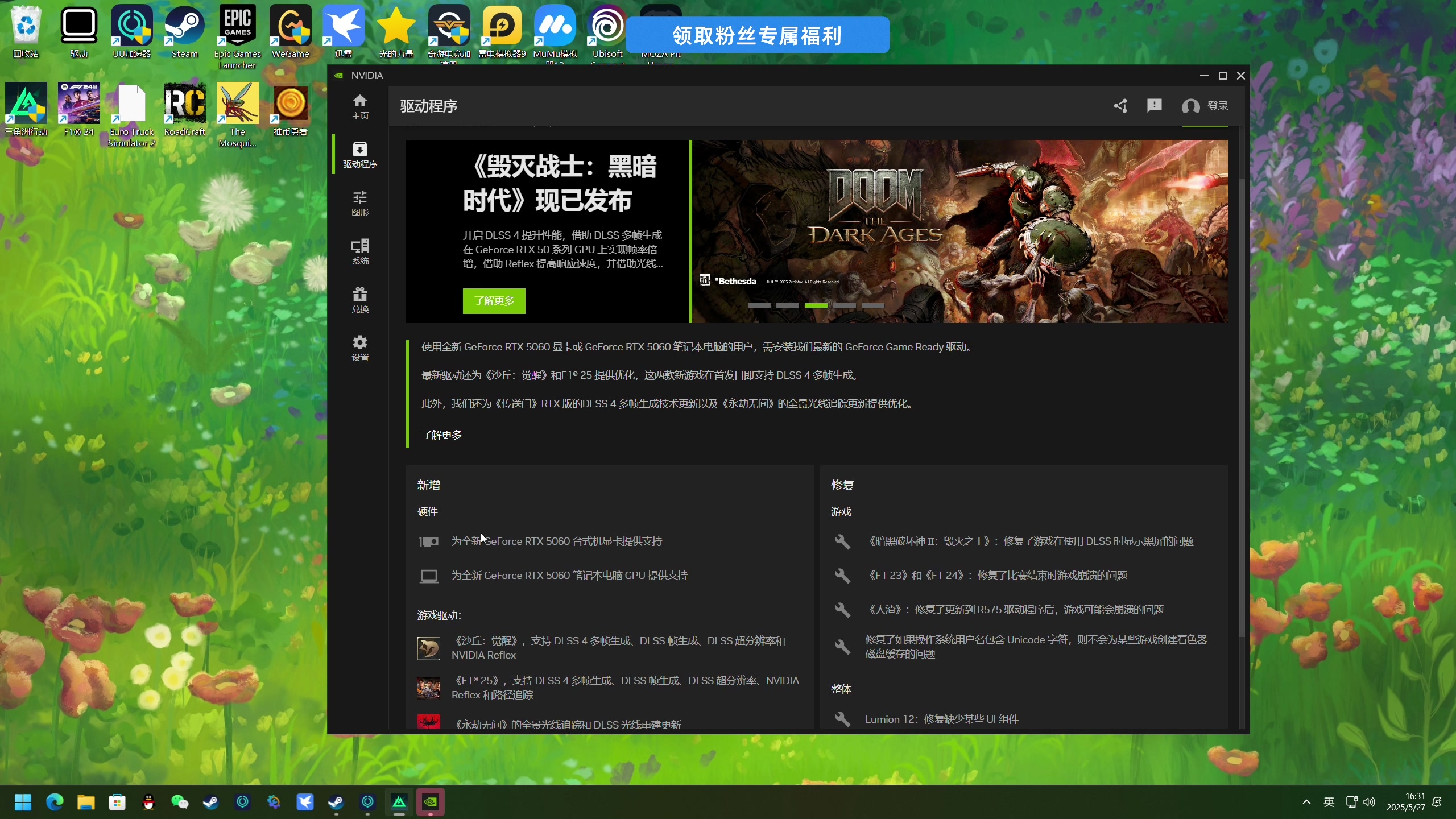Click the 《永劫无间》 game thumbnail

tap(428, 721)
